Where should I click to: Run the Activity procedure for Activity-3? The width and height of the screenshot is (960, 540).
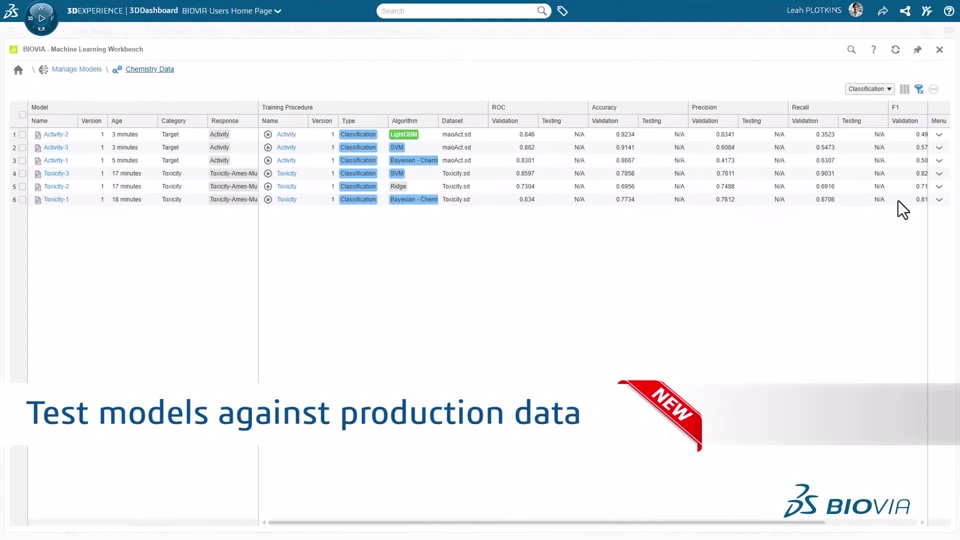[x=268, y=148]
